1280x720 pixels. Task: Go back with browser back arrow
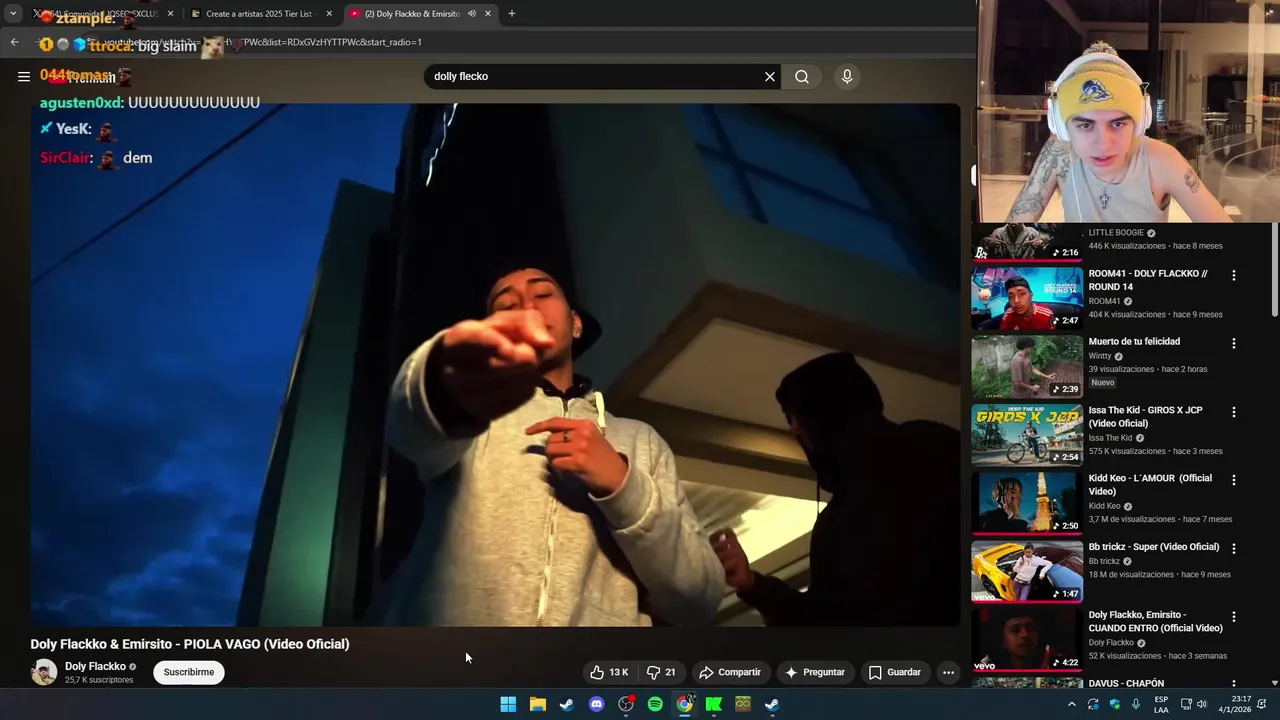pos(14,42)
